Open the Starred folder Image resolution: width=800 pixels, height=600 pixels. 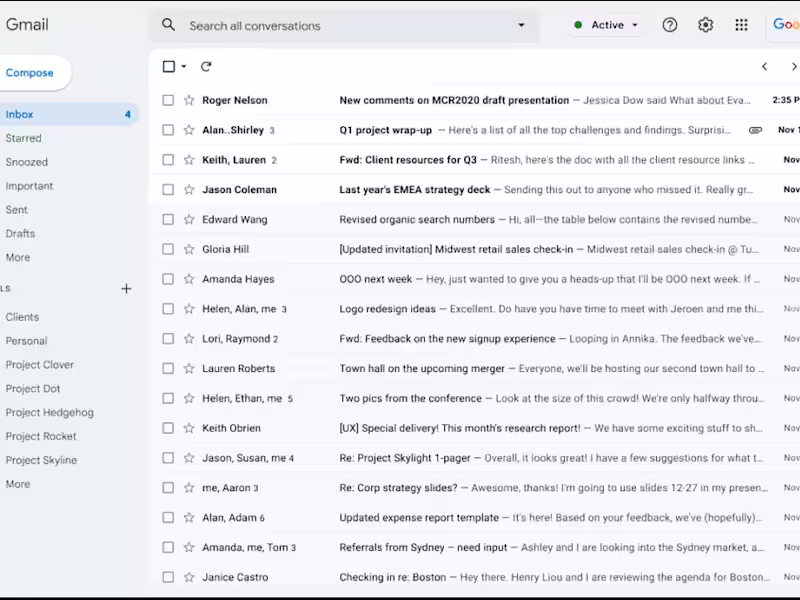(24, 138)
